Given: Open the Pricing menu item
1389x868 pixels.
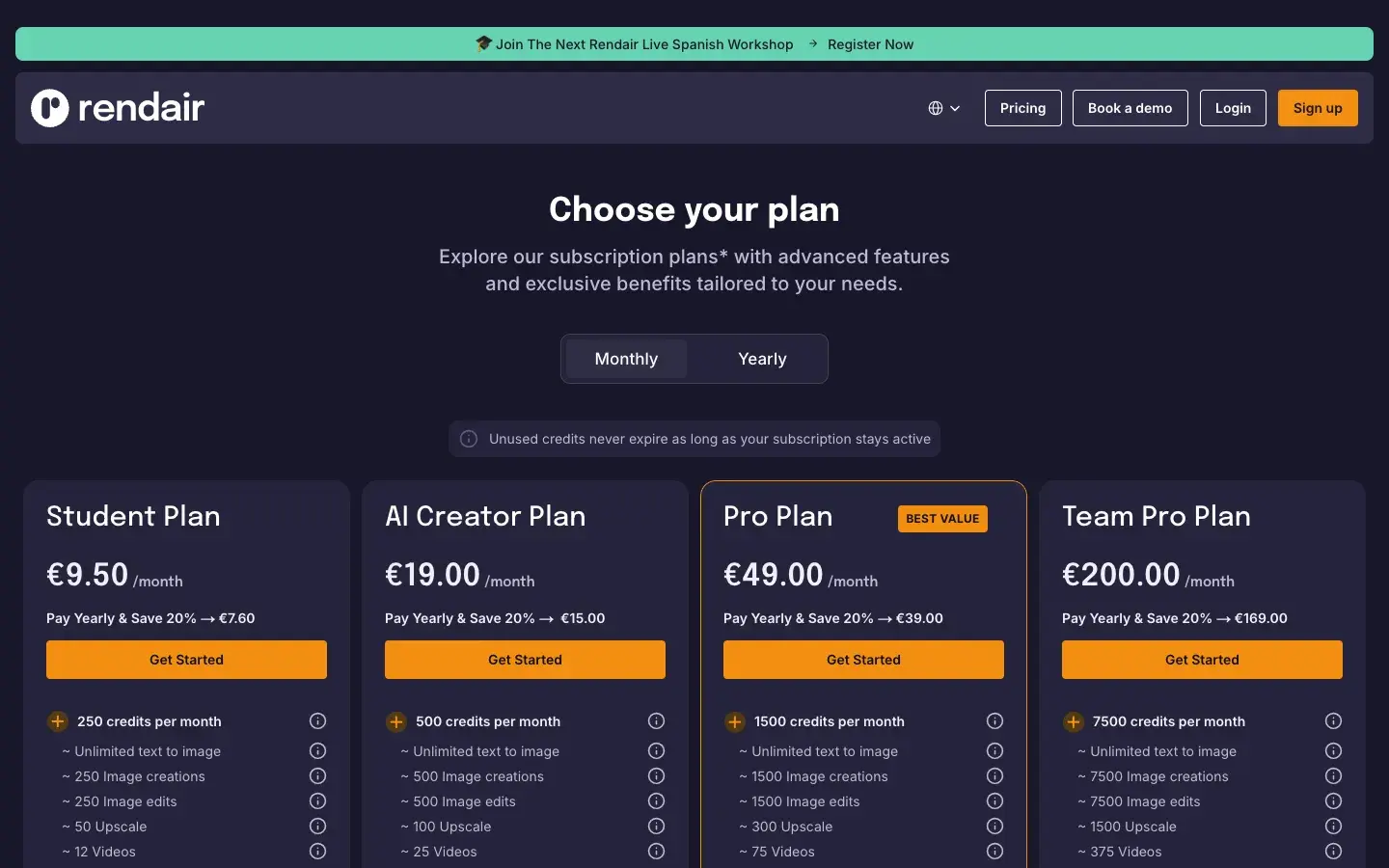Looking at the screenshot, I should [x=1022, y=108].
